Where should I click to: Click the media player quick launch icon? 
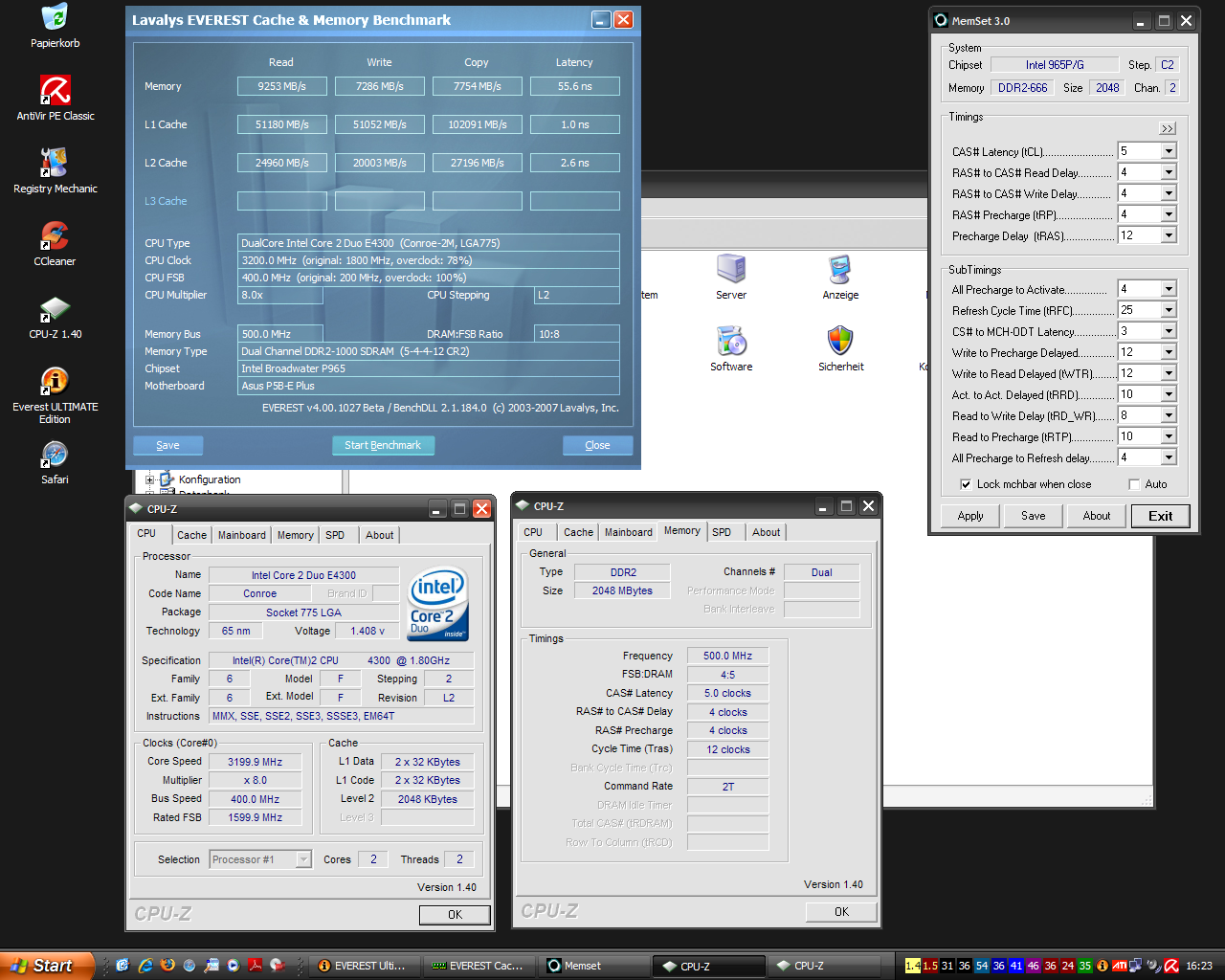pos(234,966)
